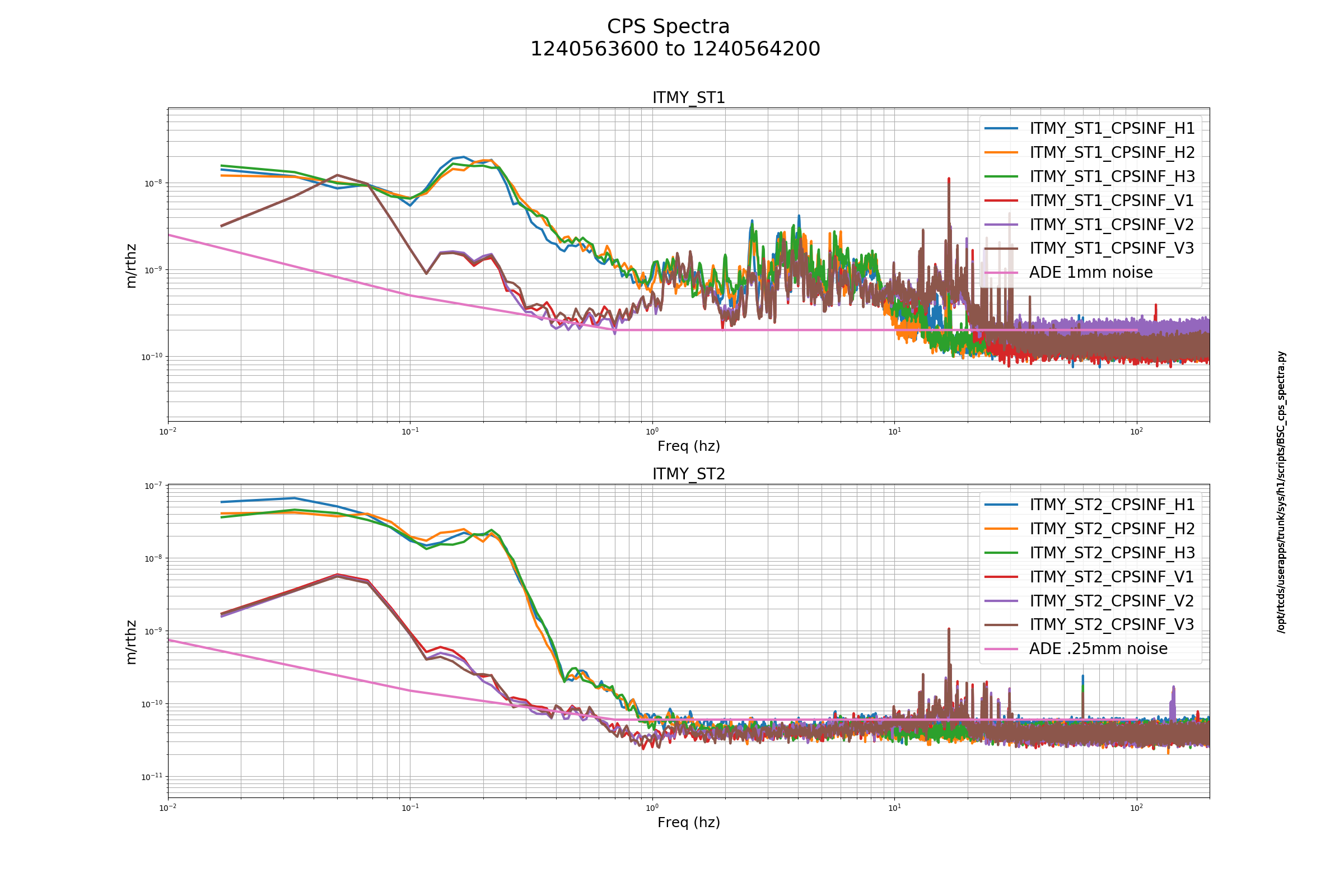Click the blue line sample beside ITMY_ST2_CPSINF_H1
Image resolution: width=1344 pixels, height=896 pixels.
[1001, 505]
